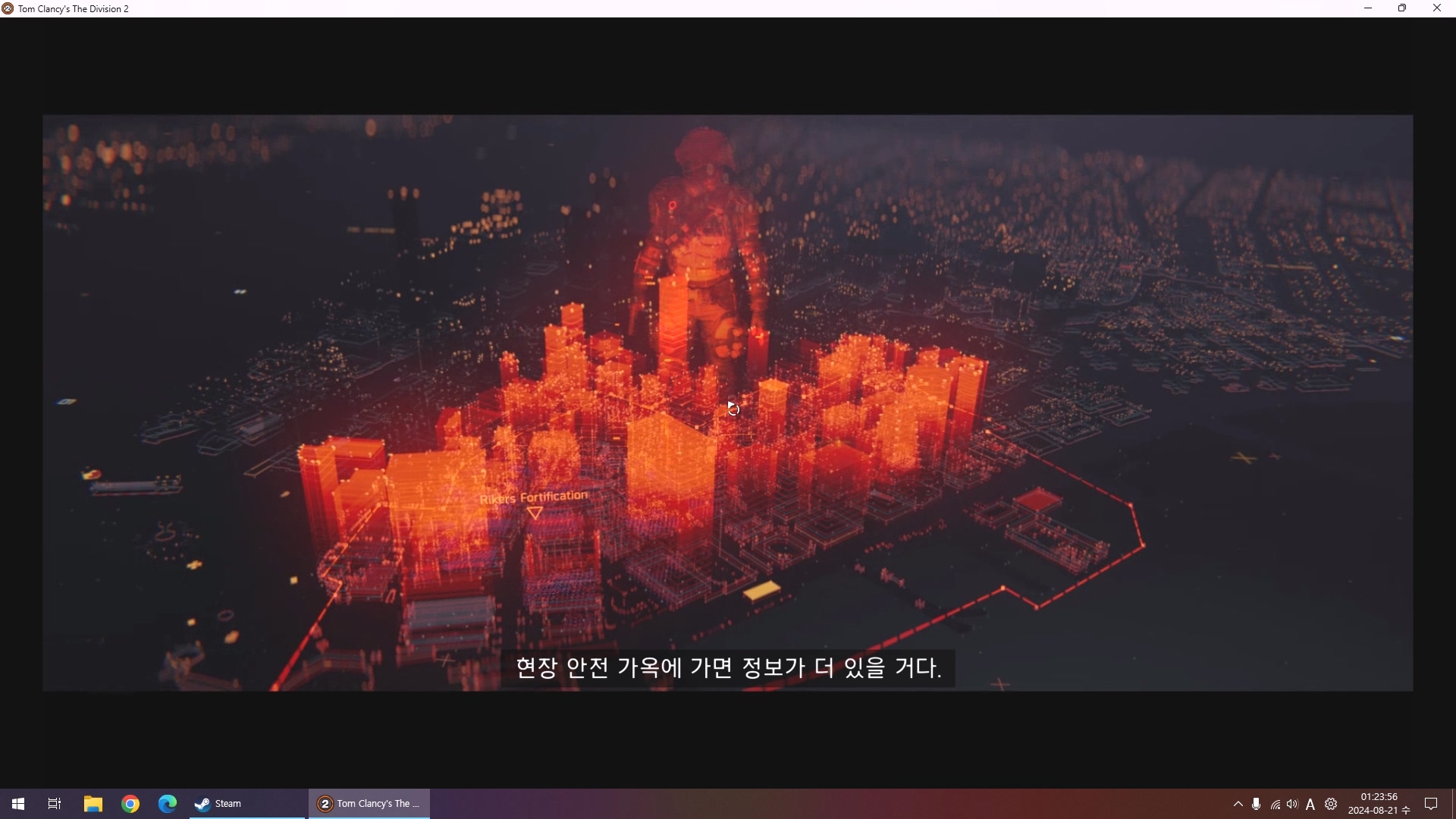Open the network connection tray icon
The width and height of the screenshot is (1456, 819).
pos(1276,804)
